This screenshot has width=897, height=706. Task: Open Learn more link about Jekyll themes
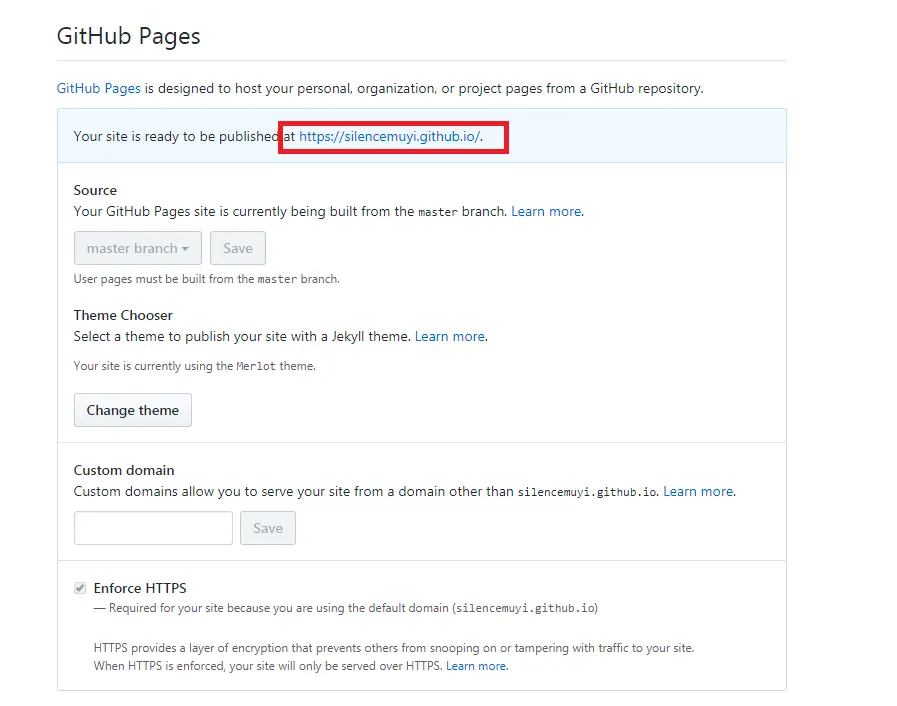tap(450, 336)
